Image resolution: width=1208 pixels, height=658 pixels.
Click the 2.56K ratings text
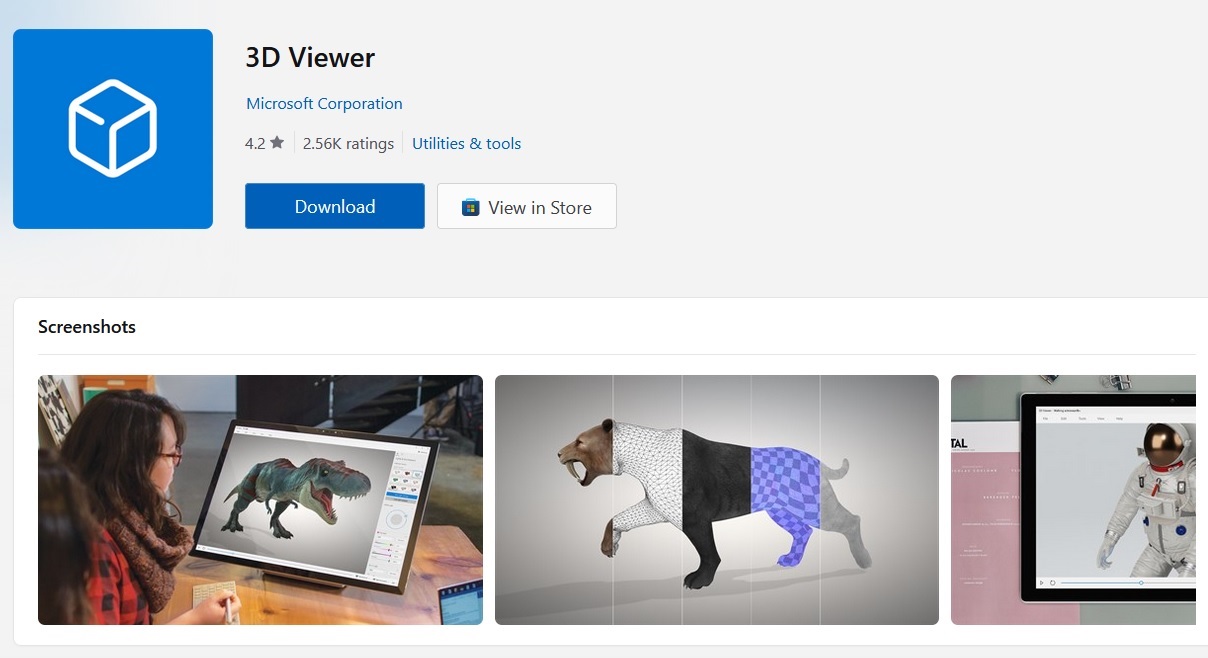(x=348, y=143)
